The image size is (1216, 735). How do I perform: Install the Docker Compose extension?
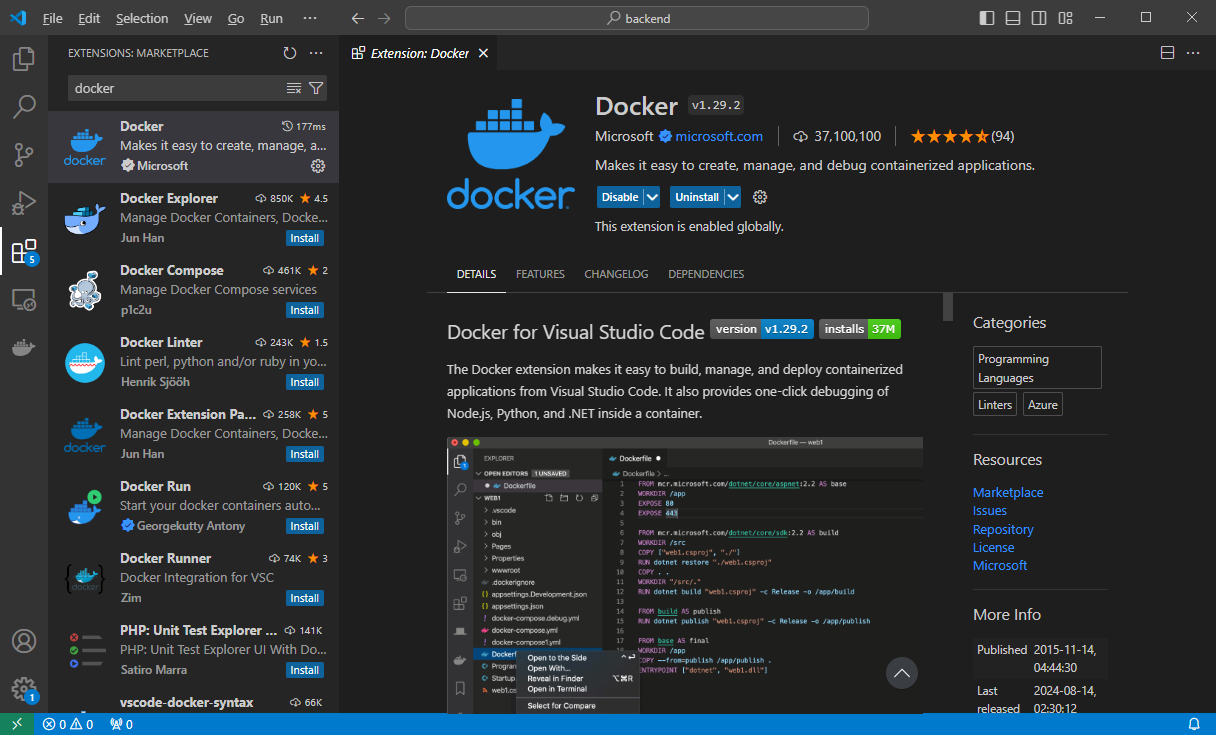tap(305, 310)
